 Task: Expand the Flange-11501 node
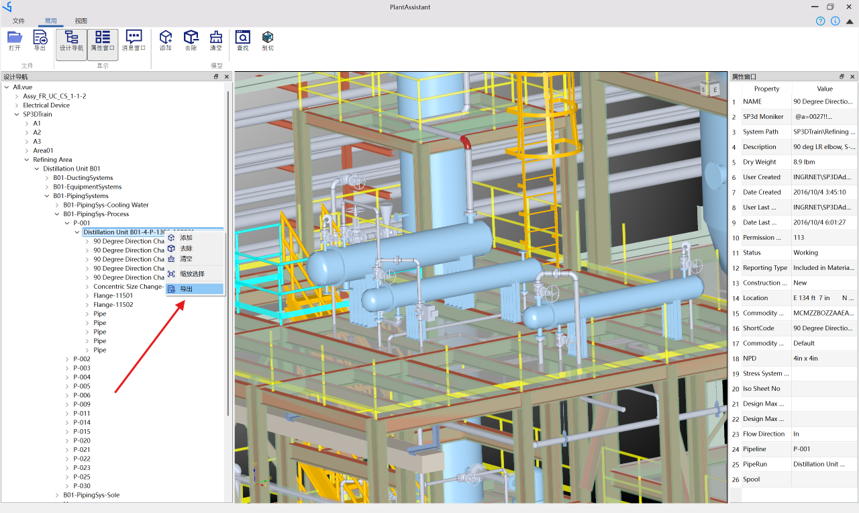point(87,295)
